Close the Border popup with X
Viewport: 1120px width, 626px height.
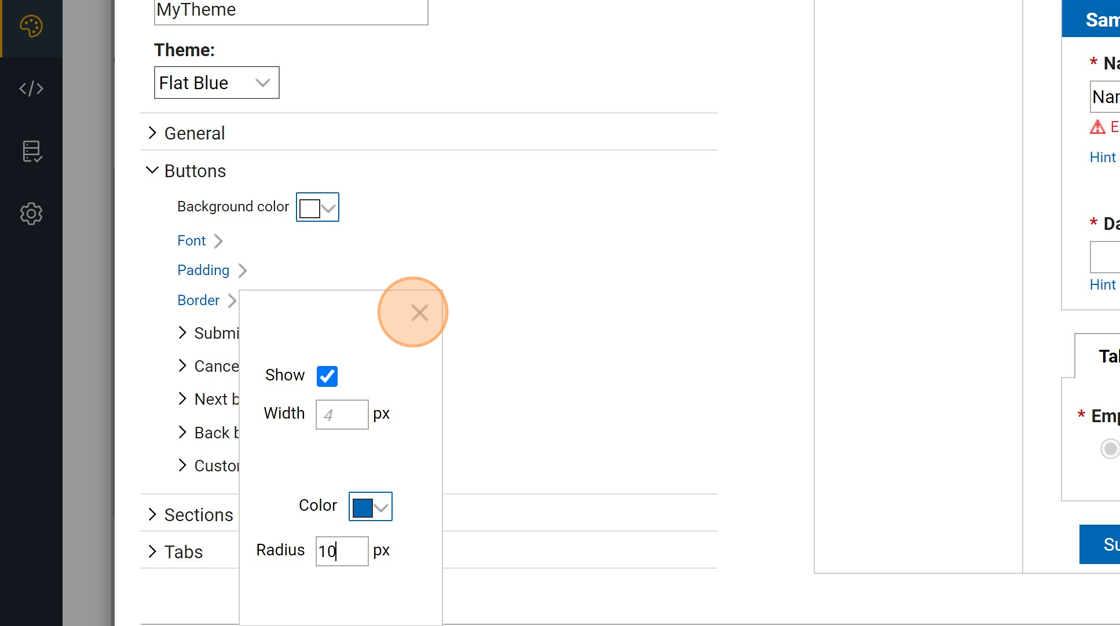(x=419, y=313)
